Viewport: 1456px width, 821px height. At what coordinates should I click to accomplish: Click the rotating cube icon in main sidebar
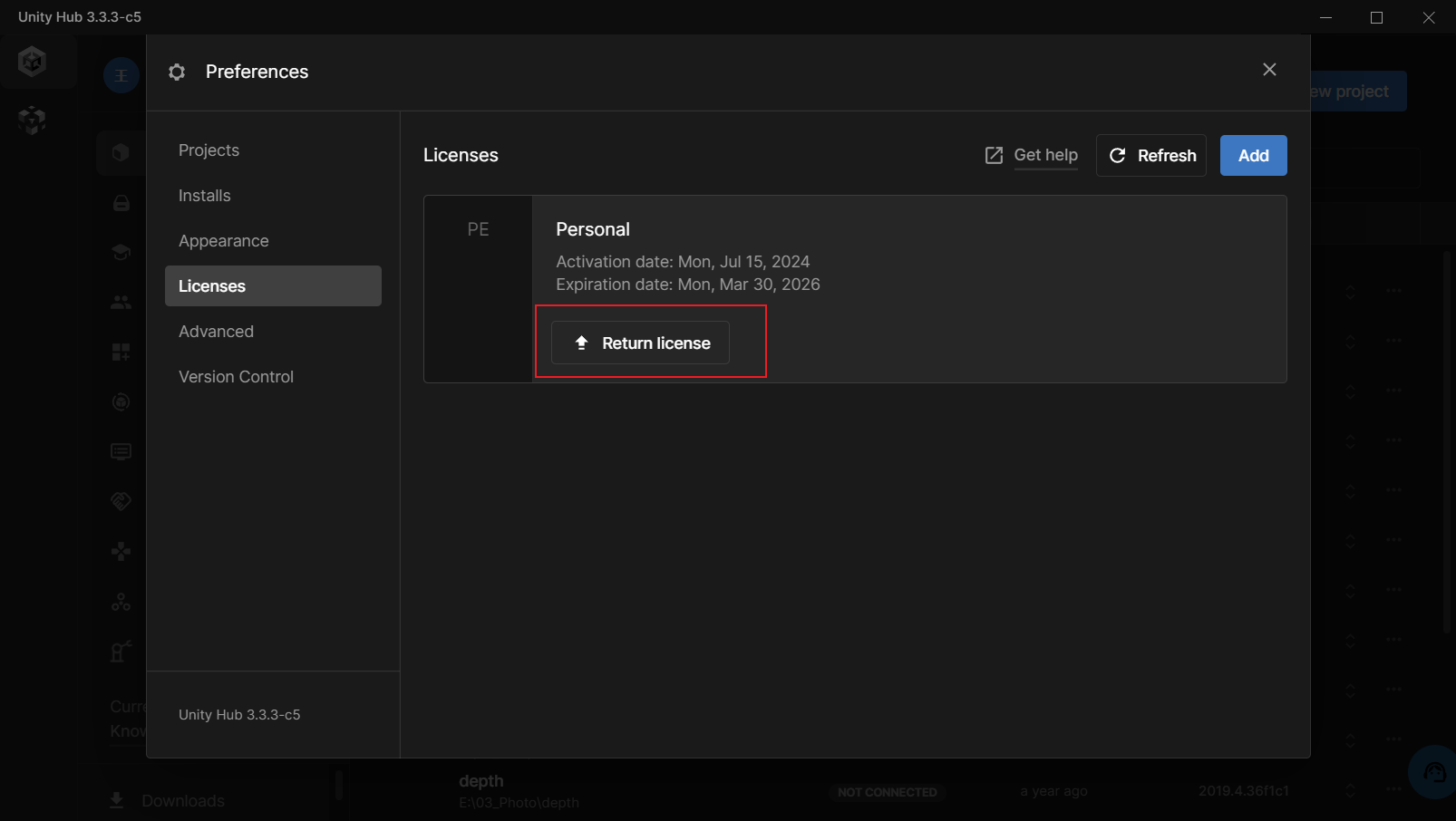pos(121,401)
